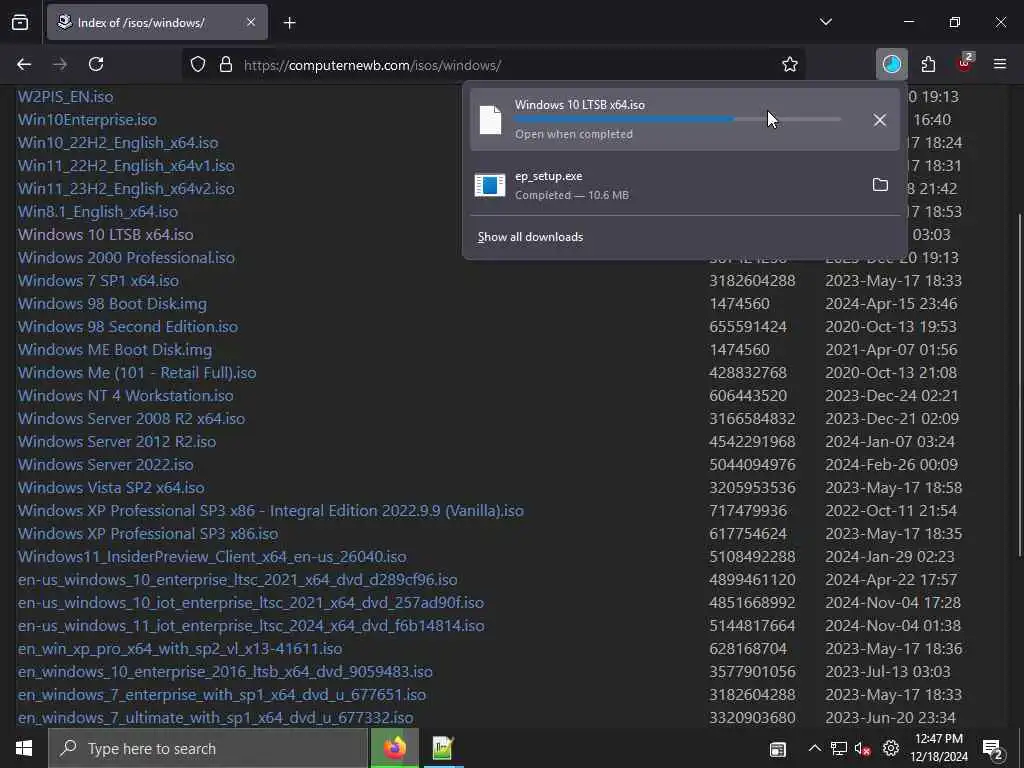The height and width of the screenshot is (768, 1024).
Task: Go back to previous page
Action: pyautogui.click(x=24, y=64)
